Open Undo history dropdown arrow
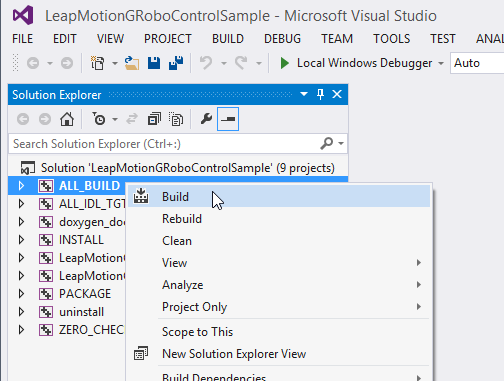The width and height of the screenshot is (504, 381). (x=224, y=63)
